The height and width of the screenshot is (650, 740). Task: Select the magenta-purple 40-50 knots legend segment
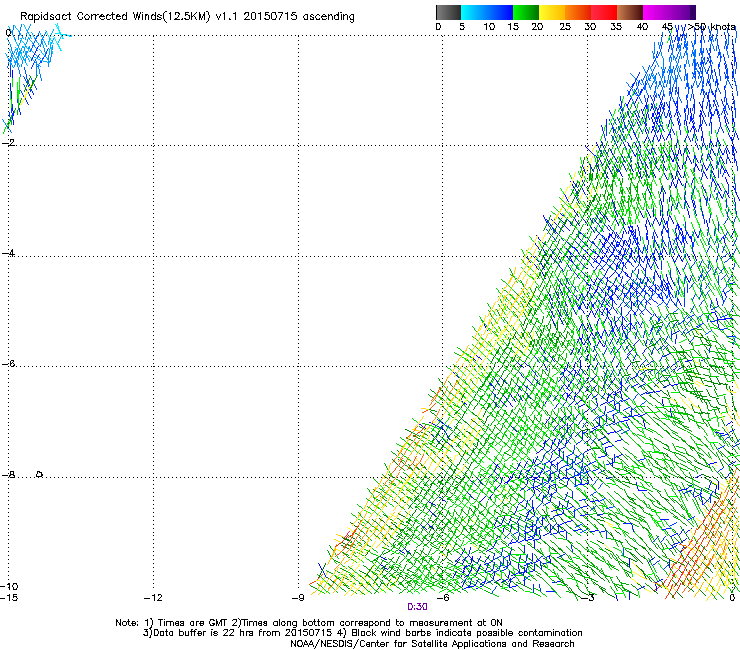669,12
